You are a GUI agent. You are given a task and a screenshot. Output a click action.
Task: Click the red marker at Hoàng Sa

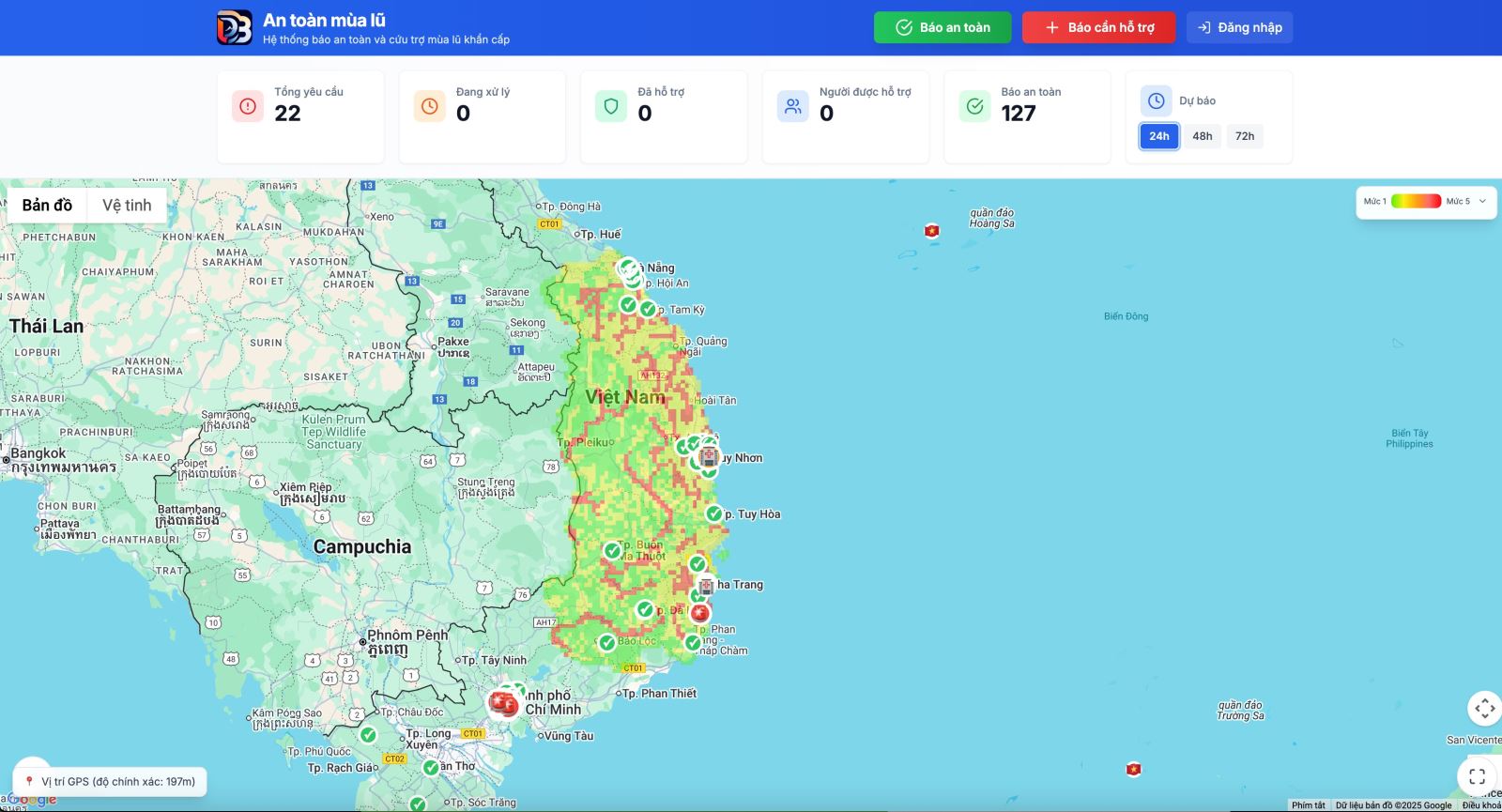pyautogui.click(x=932, y=231)
